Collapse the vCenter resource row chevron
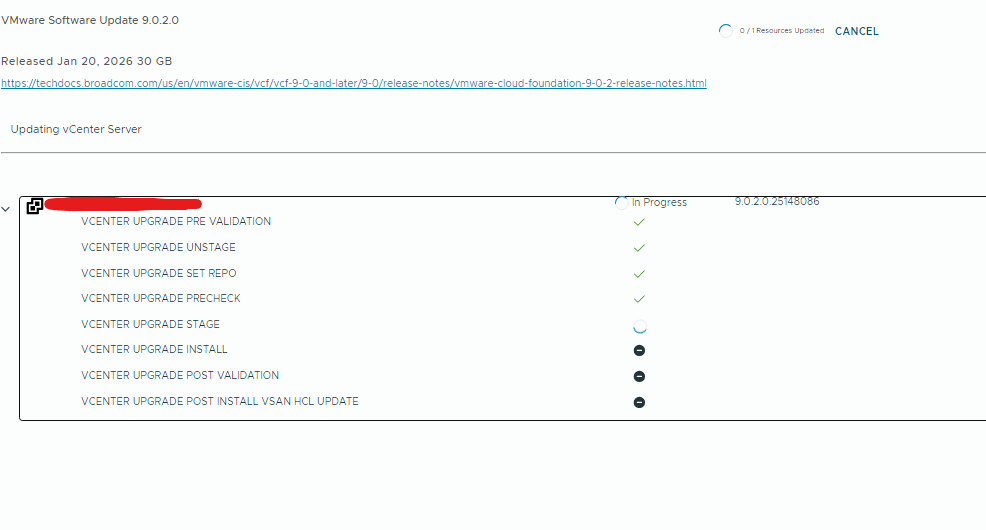 6,209
